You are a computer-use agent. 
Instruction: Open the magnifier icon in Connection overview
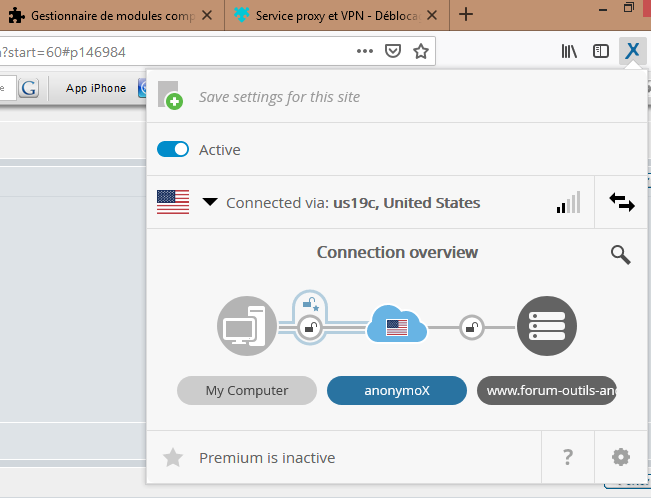pyautogui.click(x=621, y=255)
